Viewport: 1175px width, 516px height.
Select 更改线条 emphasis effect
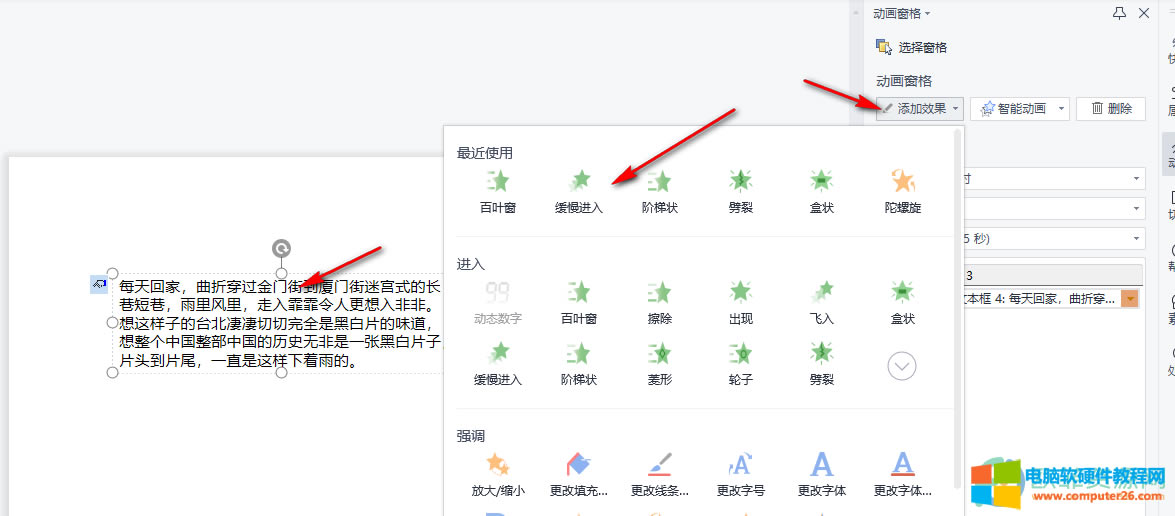point(659,473)
